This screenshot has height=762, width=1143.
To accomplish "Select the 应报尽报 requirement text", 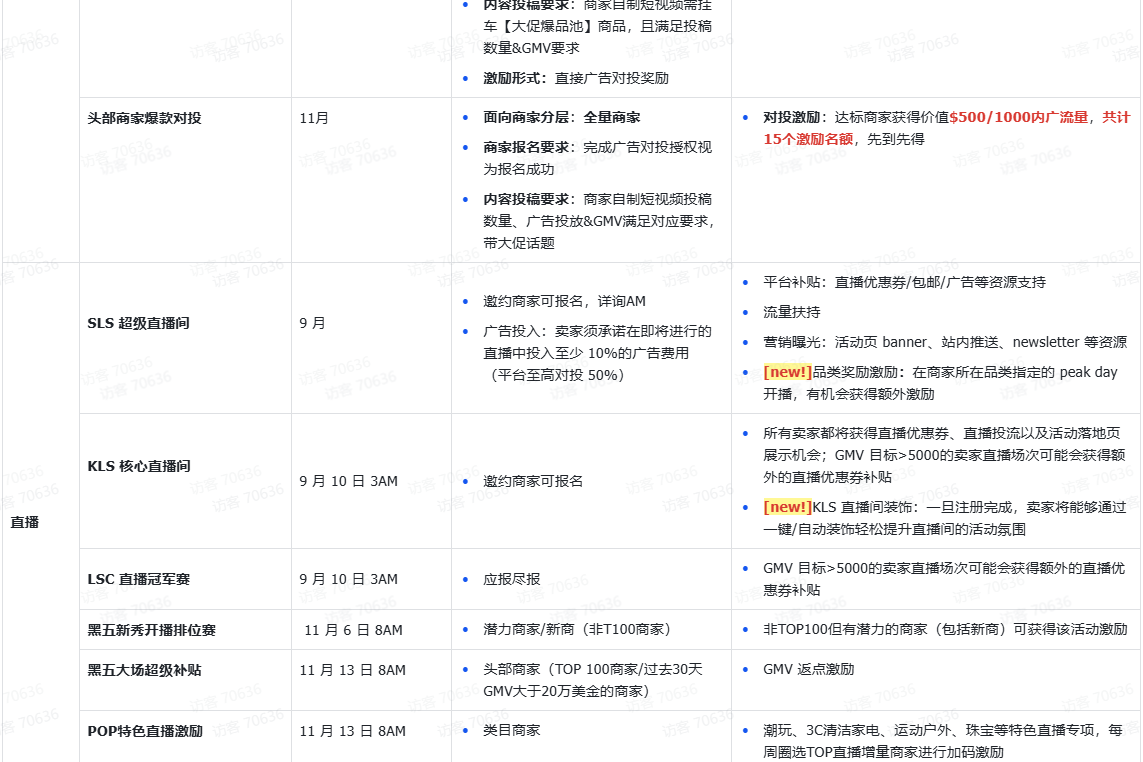I will pos(512,579).
